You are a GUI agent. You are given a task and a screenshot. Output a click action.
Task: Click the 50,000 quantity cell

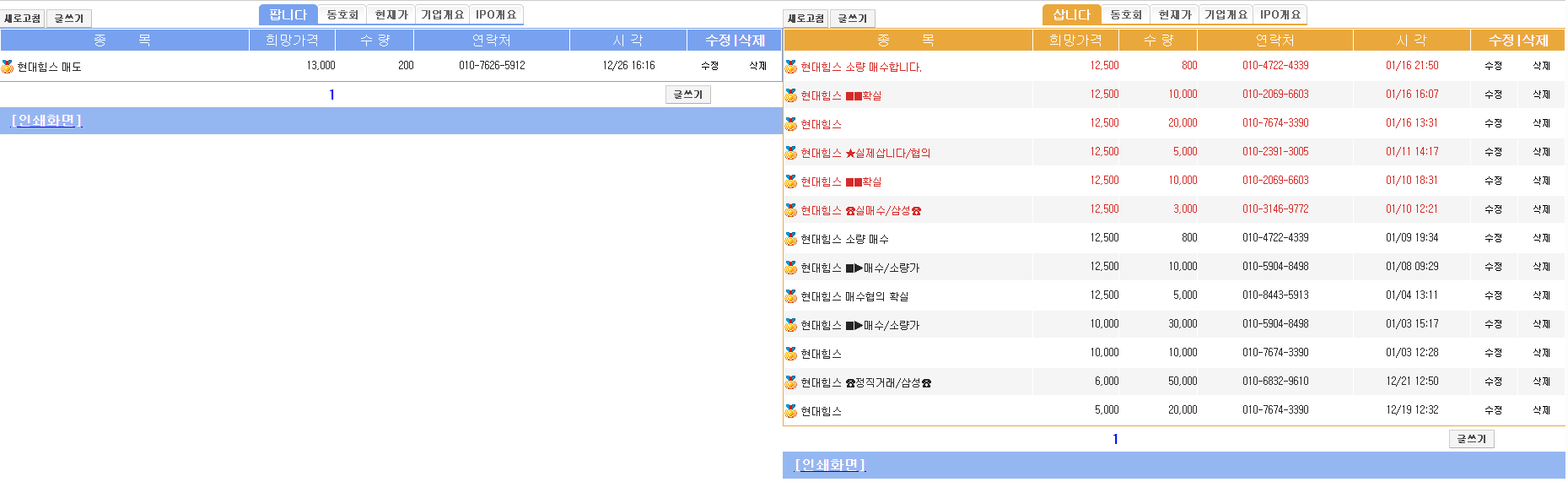[1183, 382]
